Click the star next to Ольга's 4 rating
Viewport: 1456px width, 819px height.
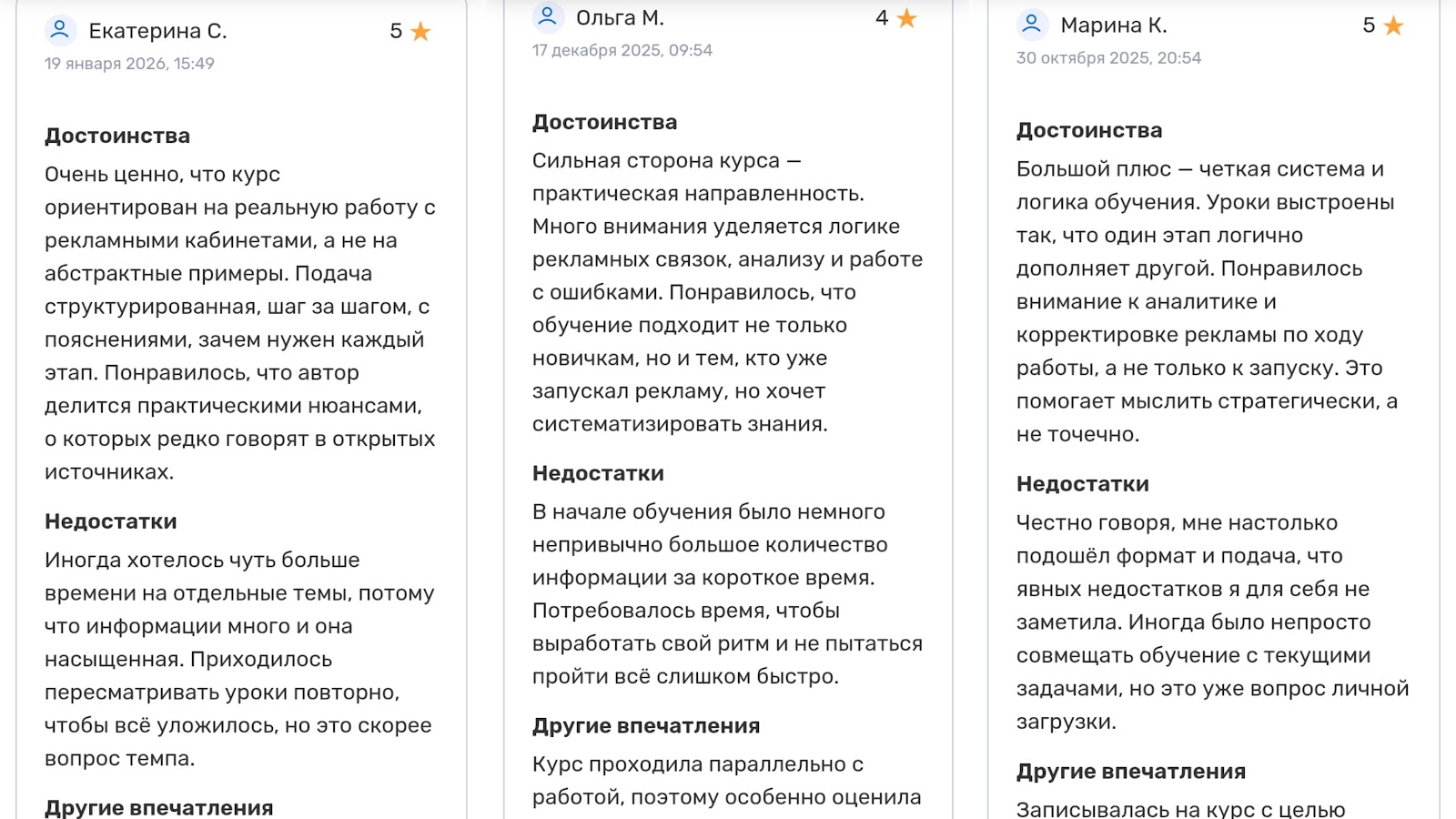[906, 18]
